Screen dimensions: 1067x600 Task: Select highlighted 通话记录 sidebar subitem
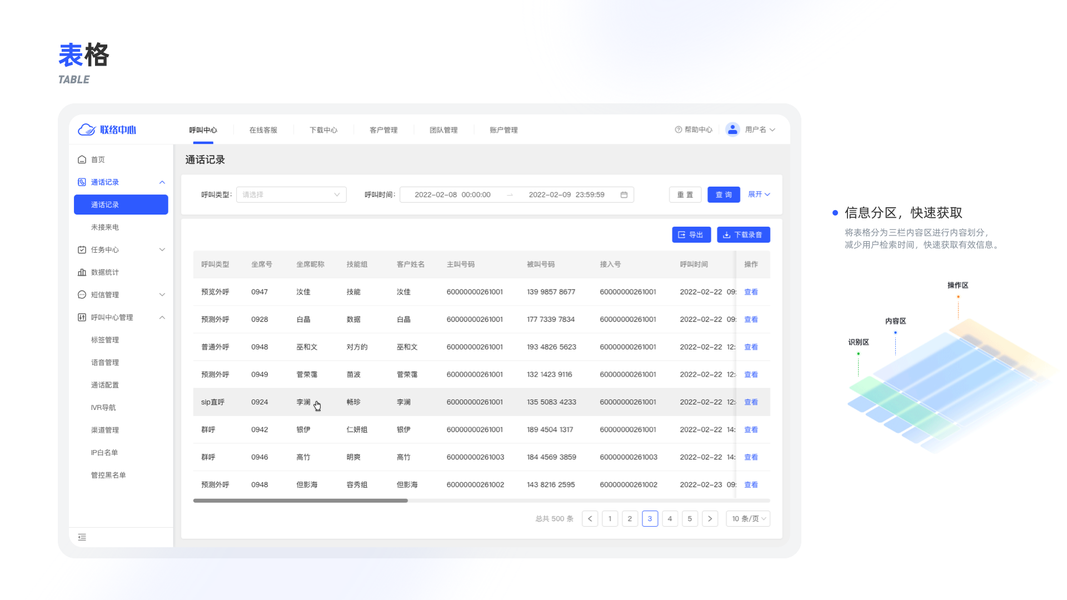point(121,205)
